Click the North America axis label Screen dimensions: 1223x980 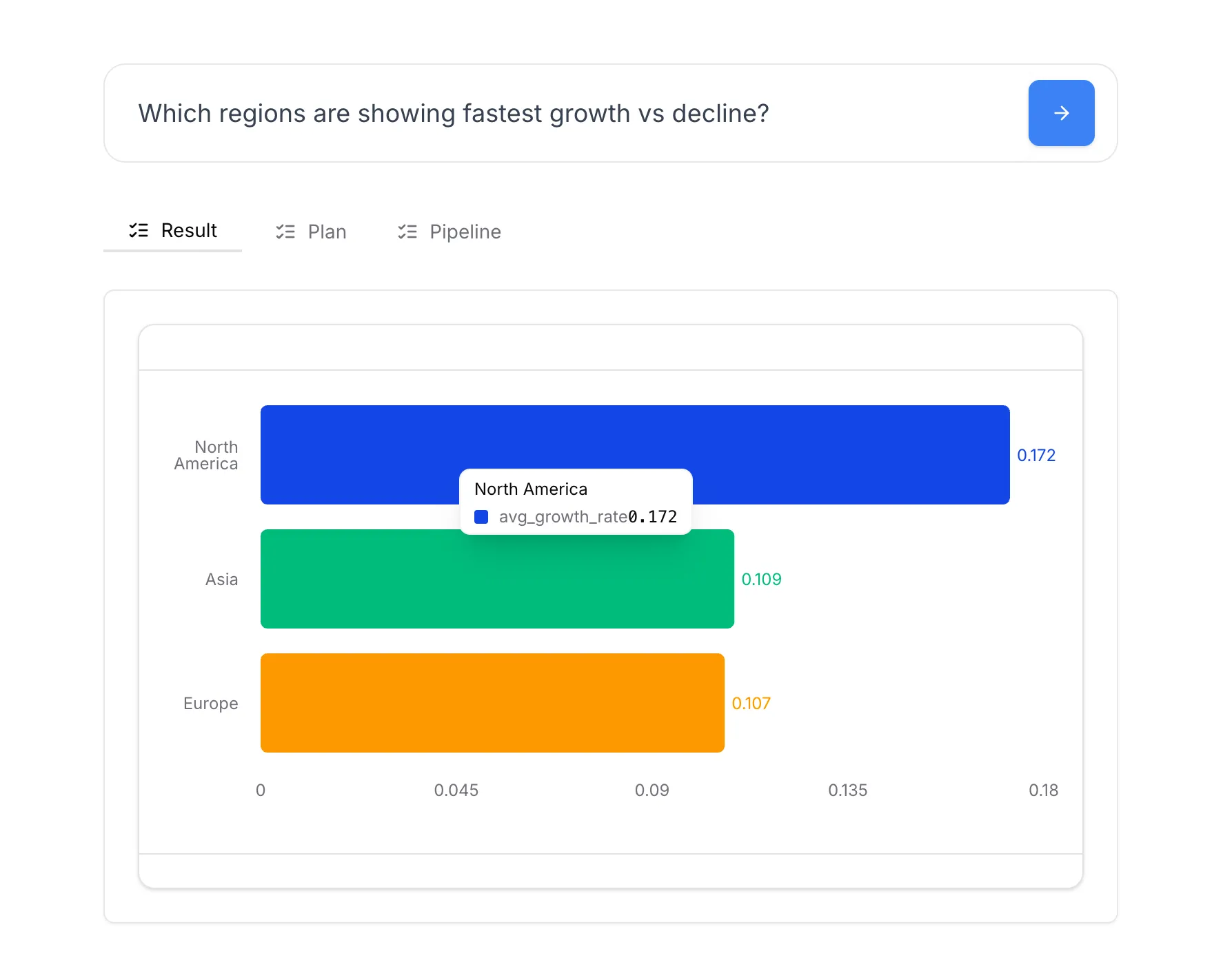pos(206,456)
